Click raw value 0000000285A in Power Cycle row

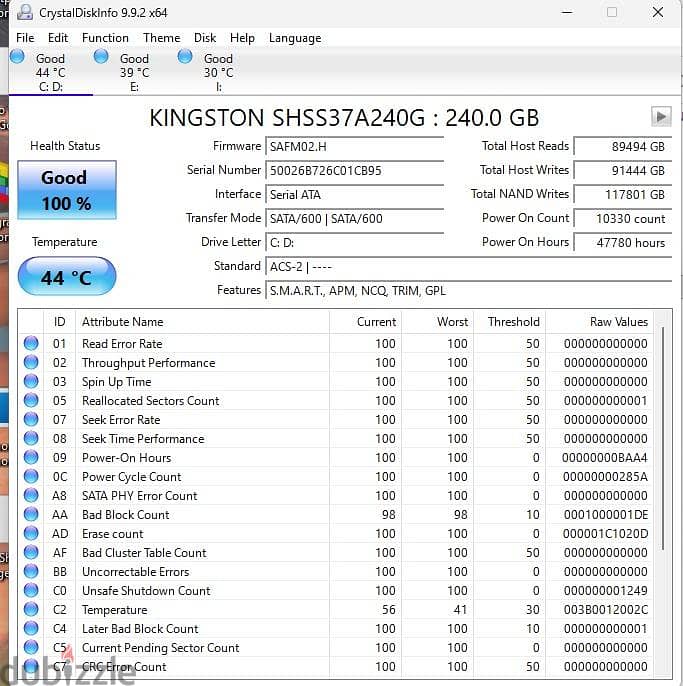coord(605,476)
